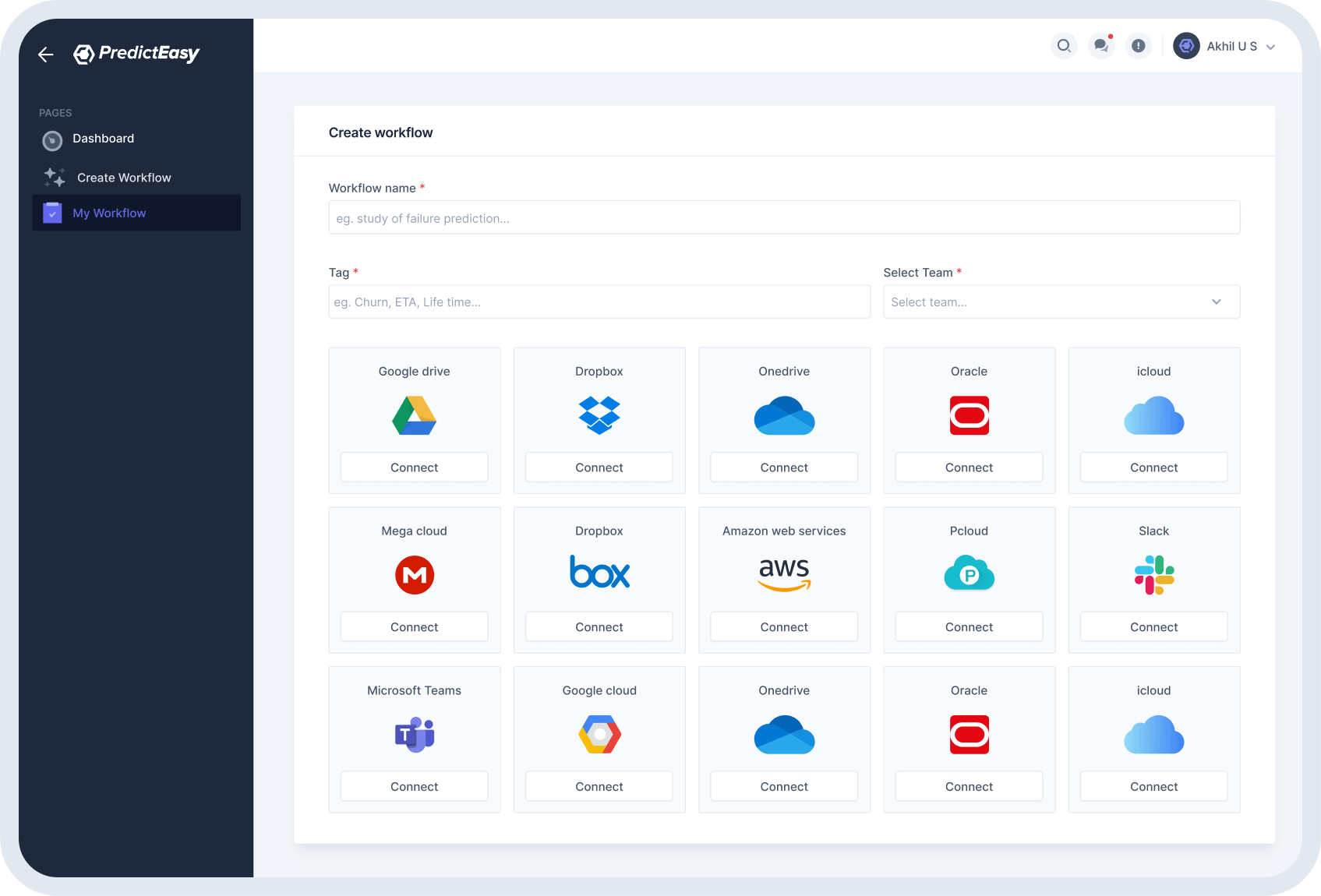Click the Onedrive logo in Microsoft Teams' row

pyautogui.click(x=784, y=735)
